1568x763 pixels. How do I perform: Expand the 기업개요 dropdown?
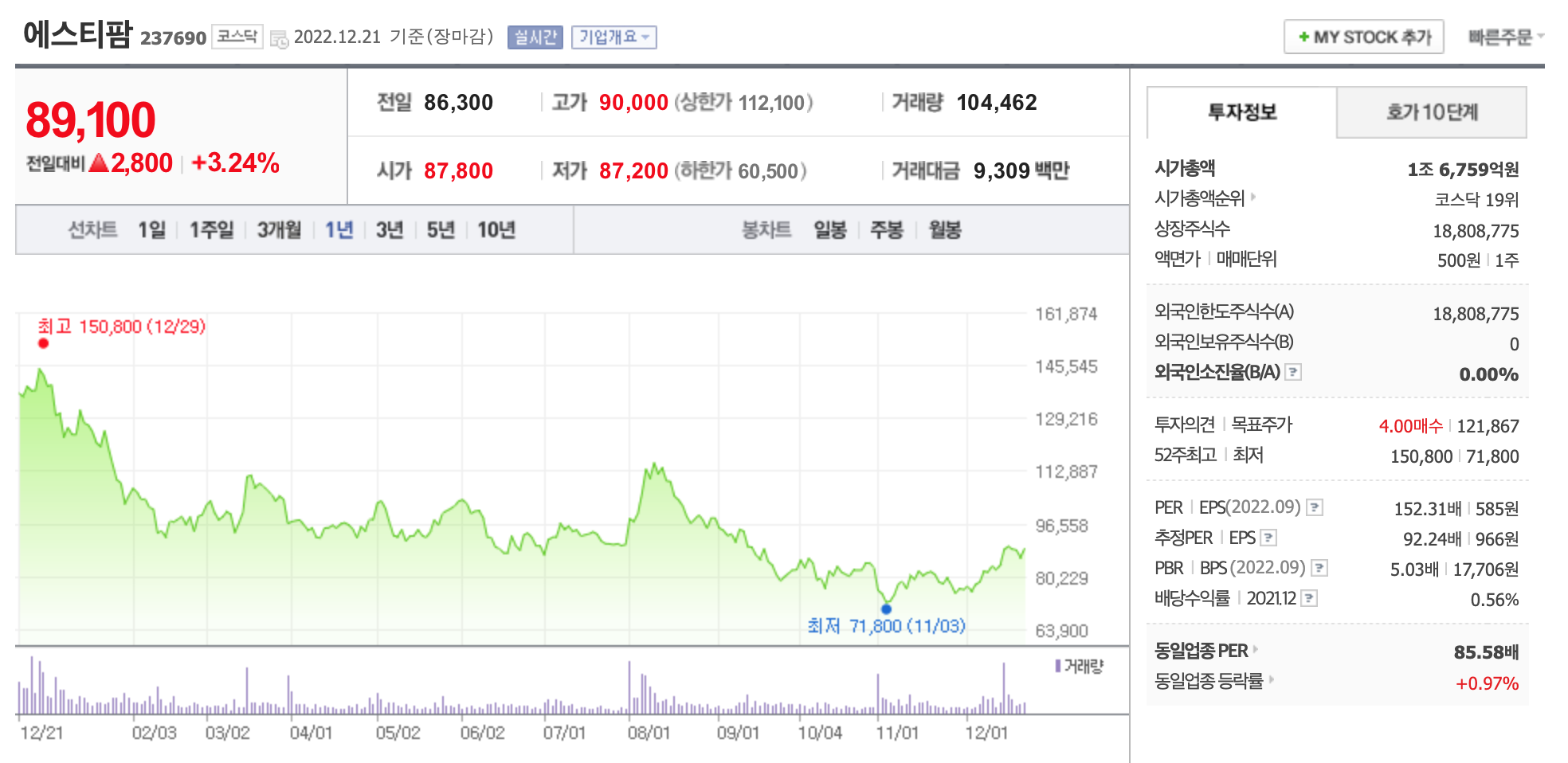[x=613, y=37]
